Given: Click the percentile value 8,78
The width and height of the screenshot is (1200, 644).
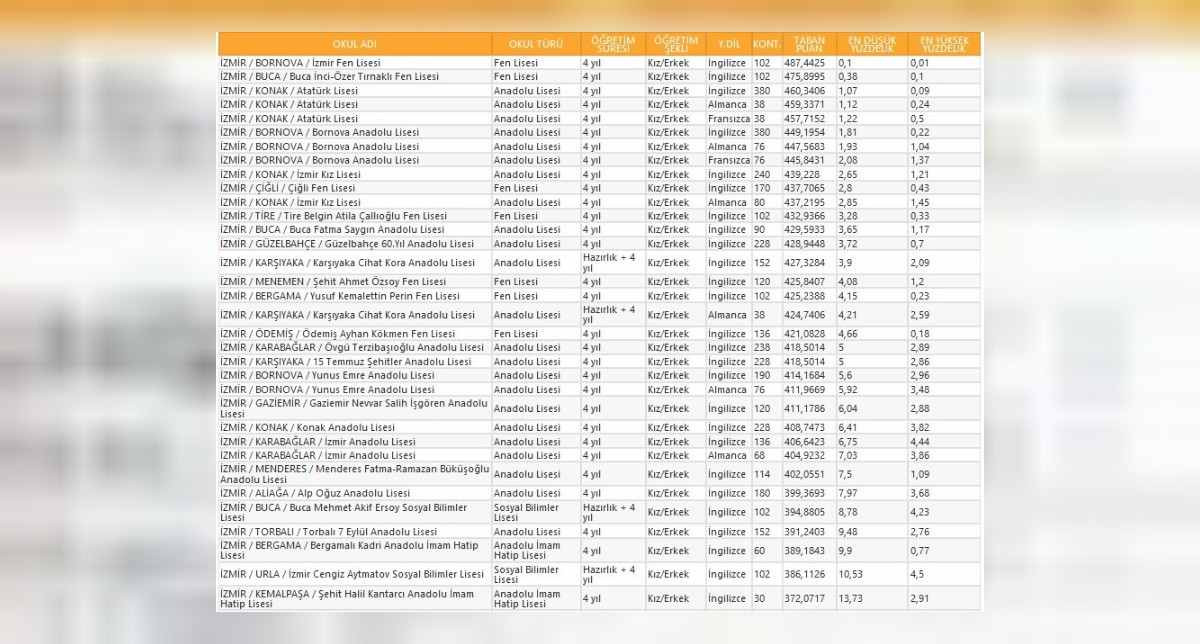Looking at the screenshot, I should click(x=848, y=513).
